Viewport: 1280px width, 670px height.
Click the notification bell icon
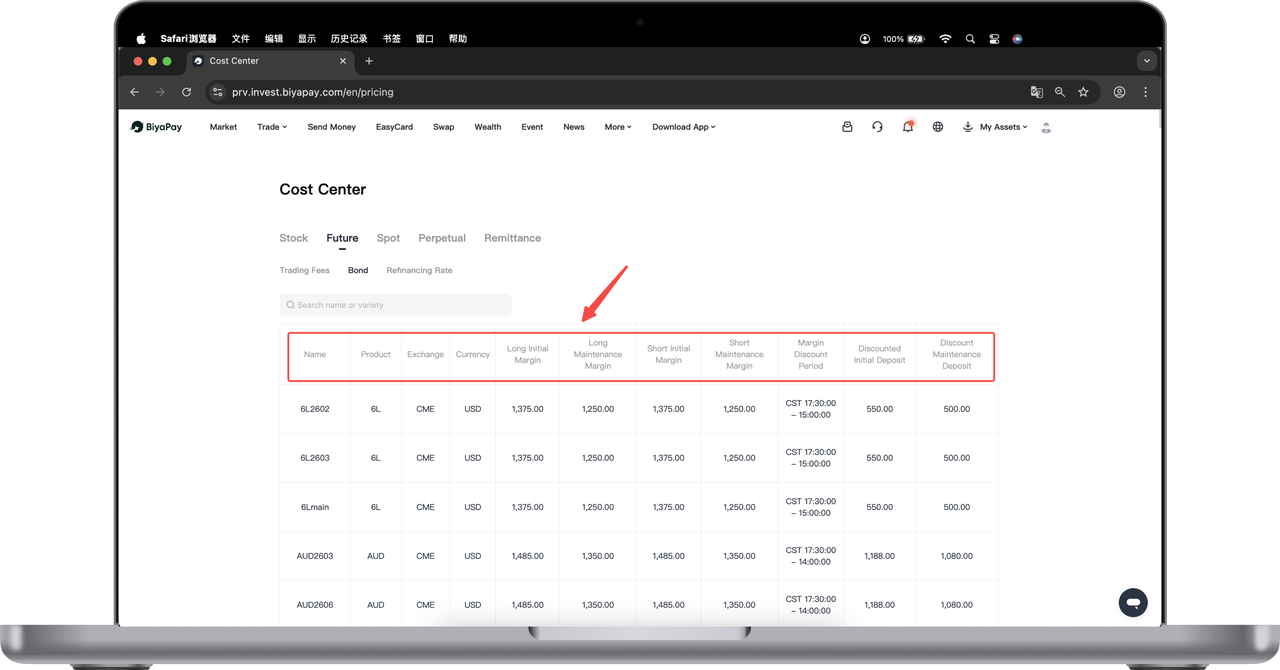point(907,127)
